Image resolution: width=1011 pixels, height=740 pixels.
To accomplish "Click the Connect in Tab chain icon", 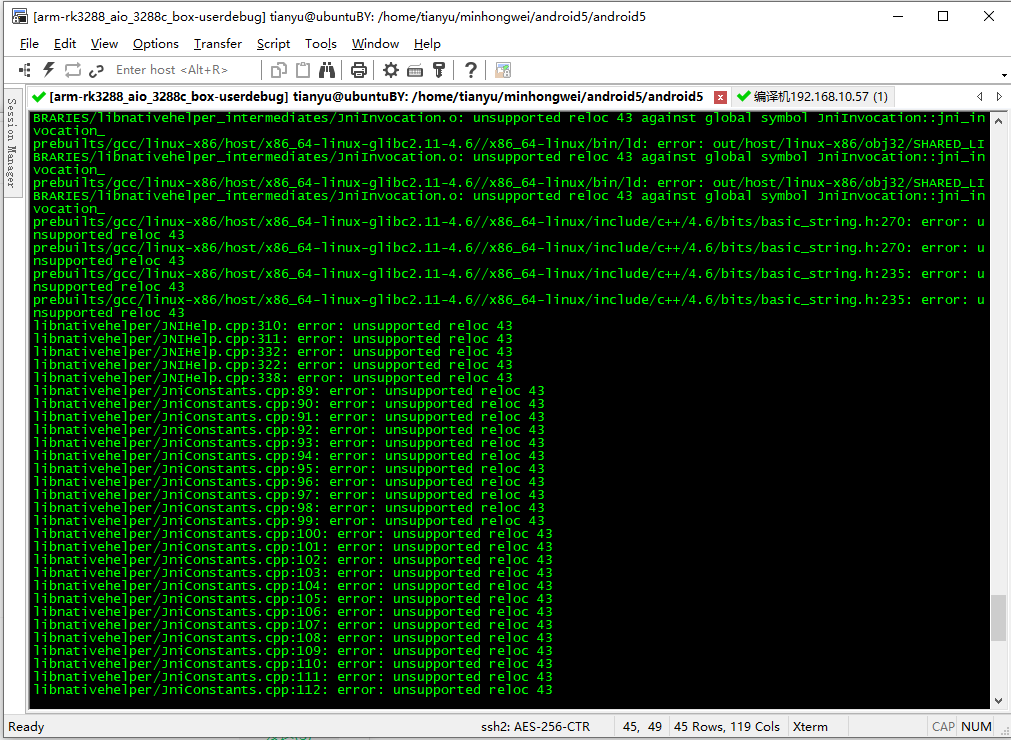I will click(97, 70).
